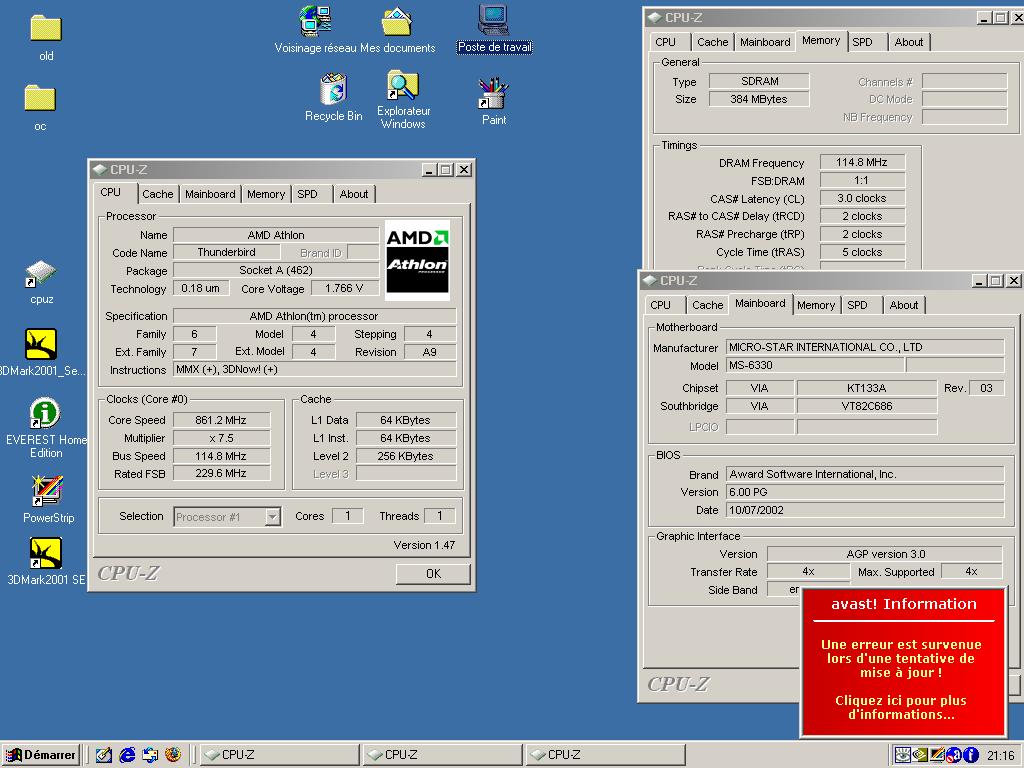1024x768 pixels.
Task: Open Mainboard tab in the CPU window
Action: click(210, 194)
